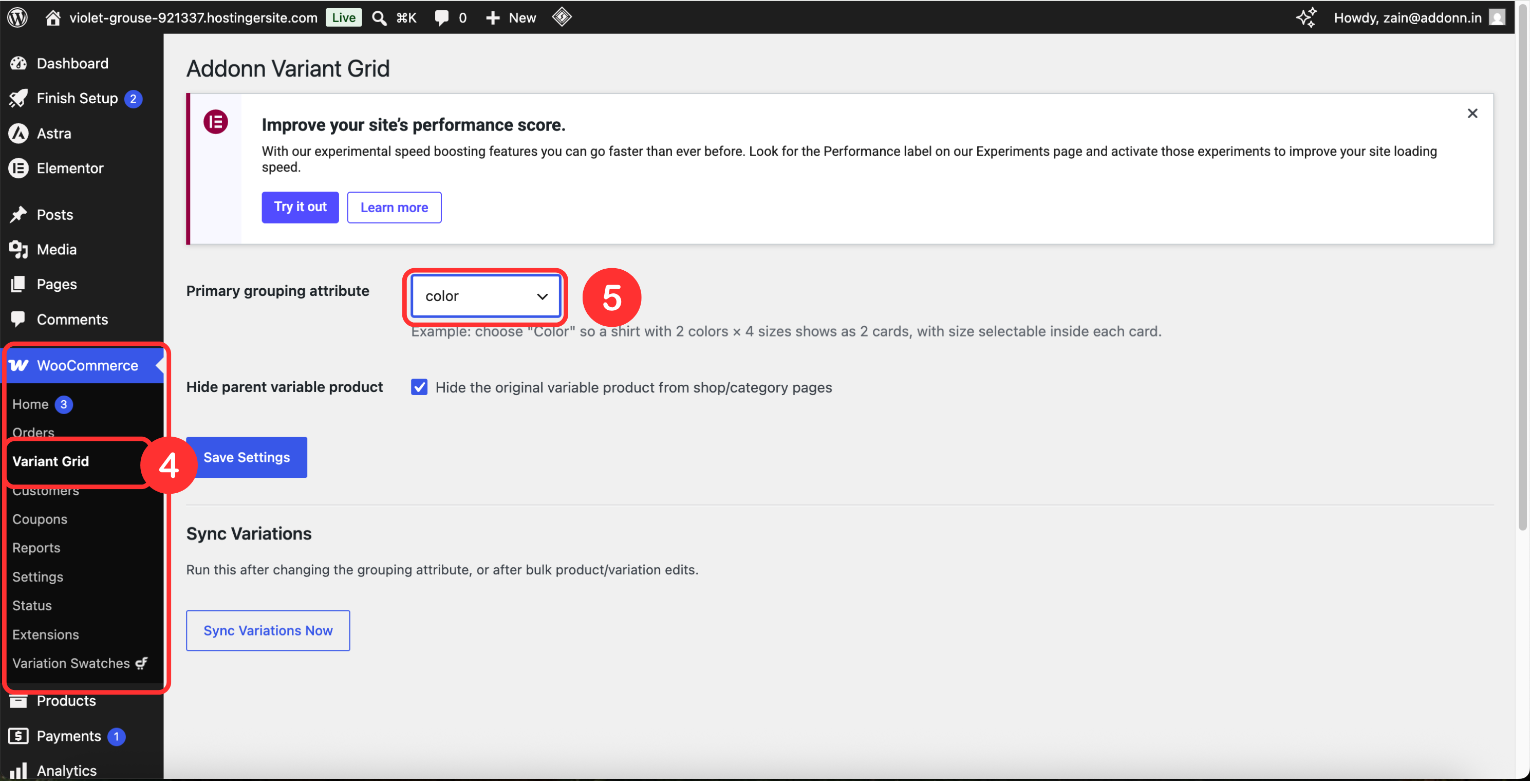Open the Variant Grid submenu item

coord(50,461)
